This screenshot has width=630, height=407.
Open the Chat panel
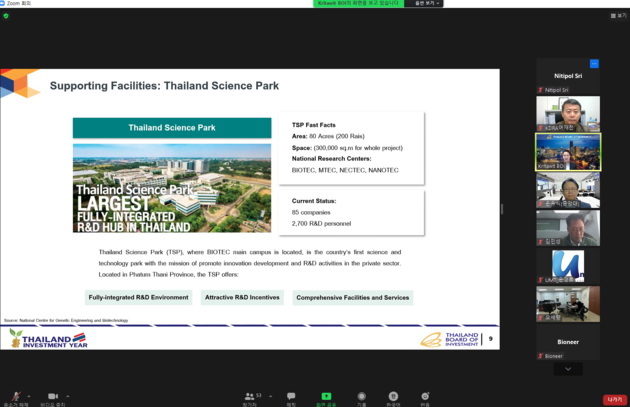(291, 397)
